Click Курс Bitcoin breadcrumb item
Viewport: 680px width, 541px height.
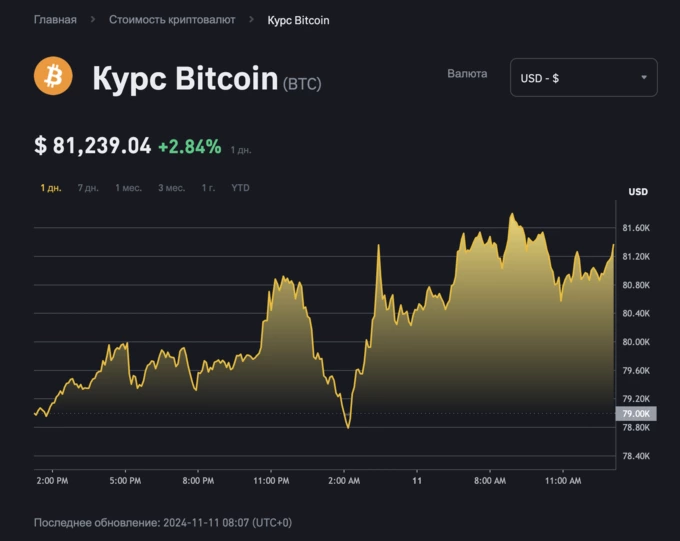298,20
